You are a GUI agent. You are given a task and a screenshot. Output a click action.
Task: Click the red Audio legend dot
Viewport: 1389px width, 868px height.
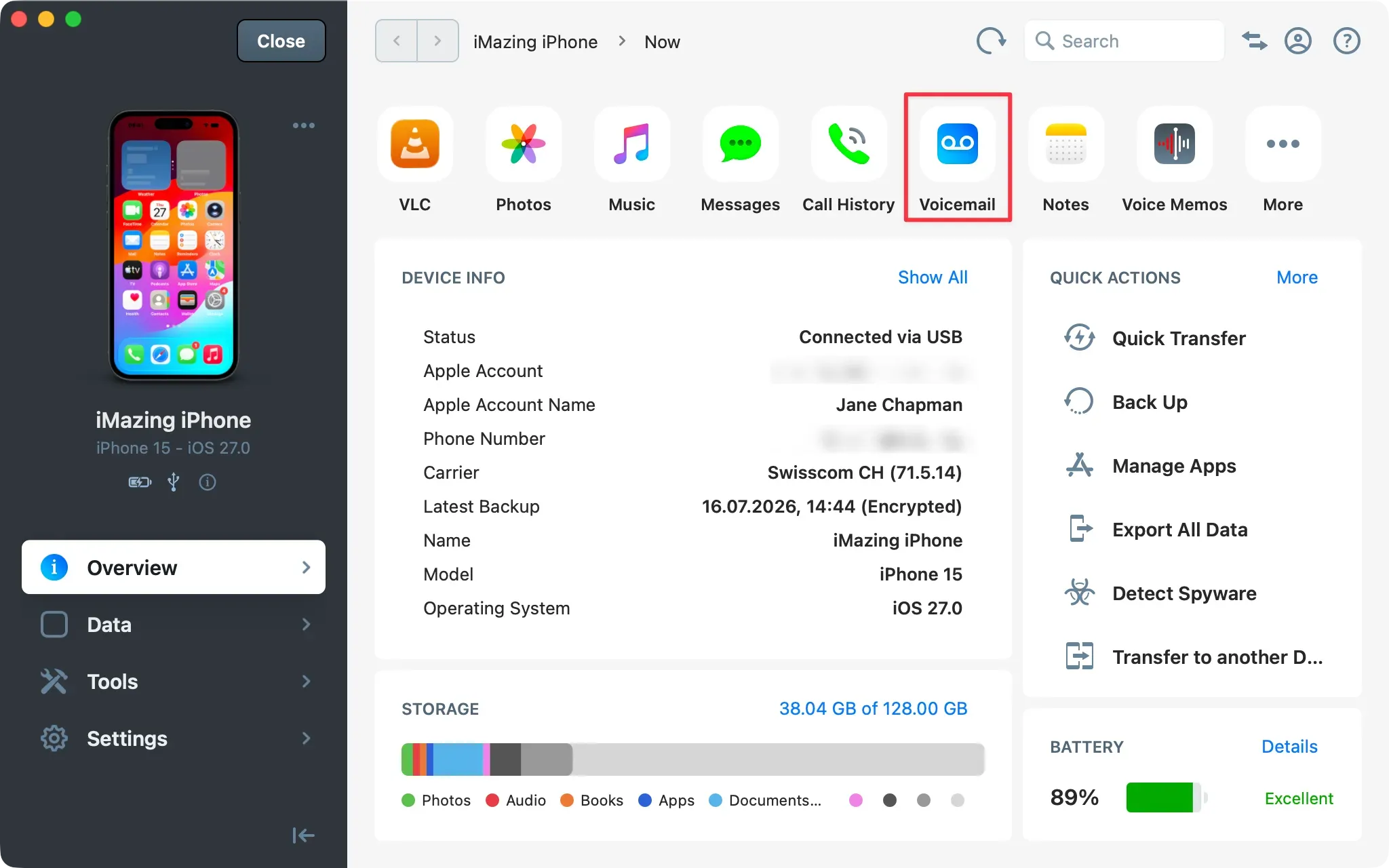[x=493, y=800]
